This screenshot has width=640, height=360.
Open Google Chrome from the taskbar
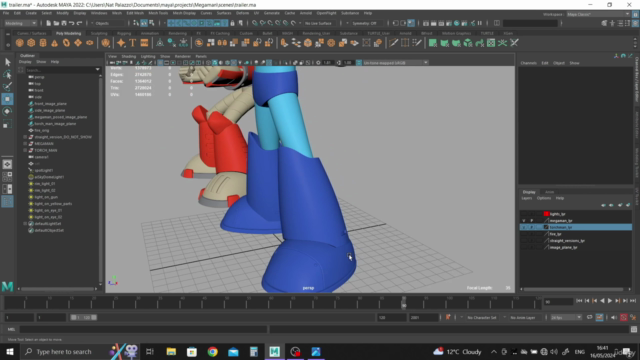click(x=212, y=351)
